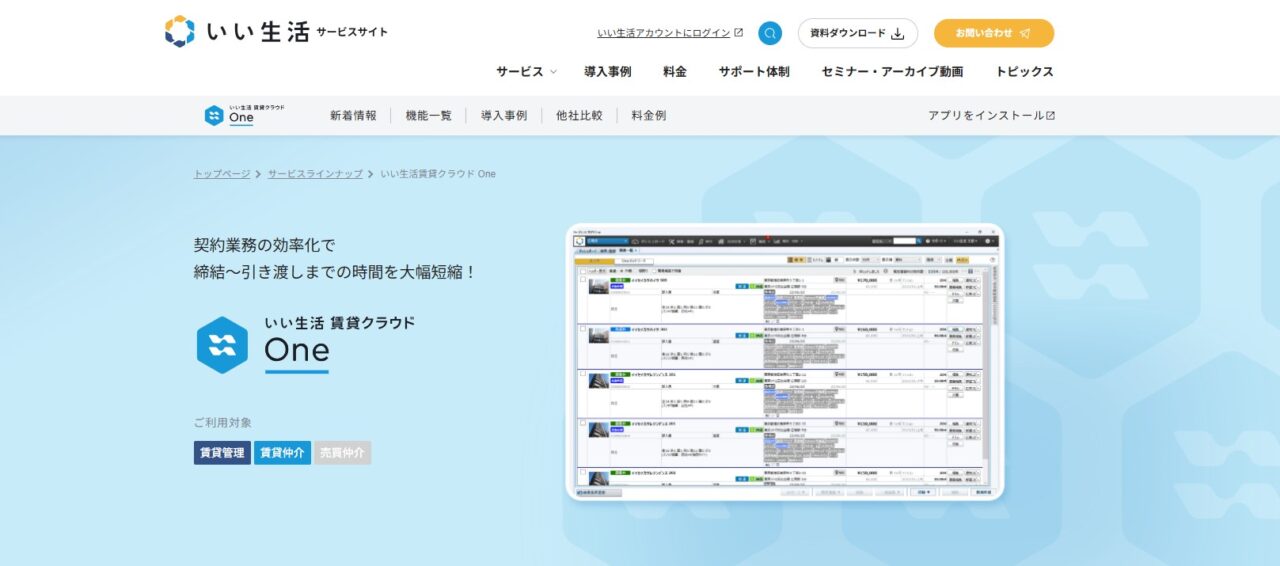Click the 賃貸管理 tag
The height and width of the screenshot is (566, 1280).
pyautogui.click(x=222, y=453)
